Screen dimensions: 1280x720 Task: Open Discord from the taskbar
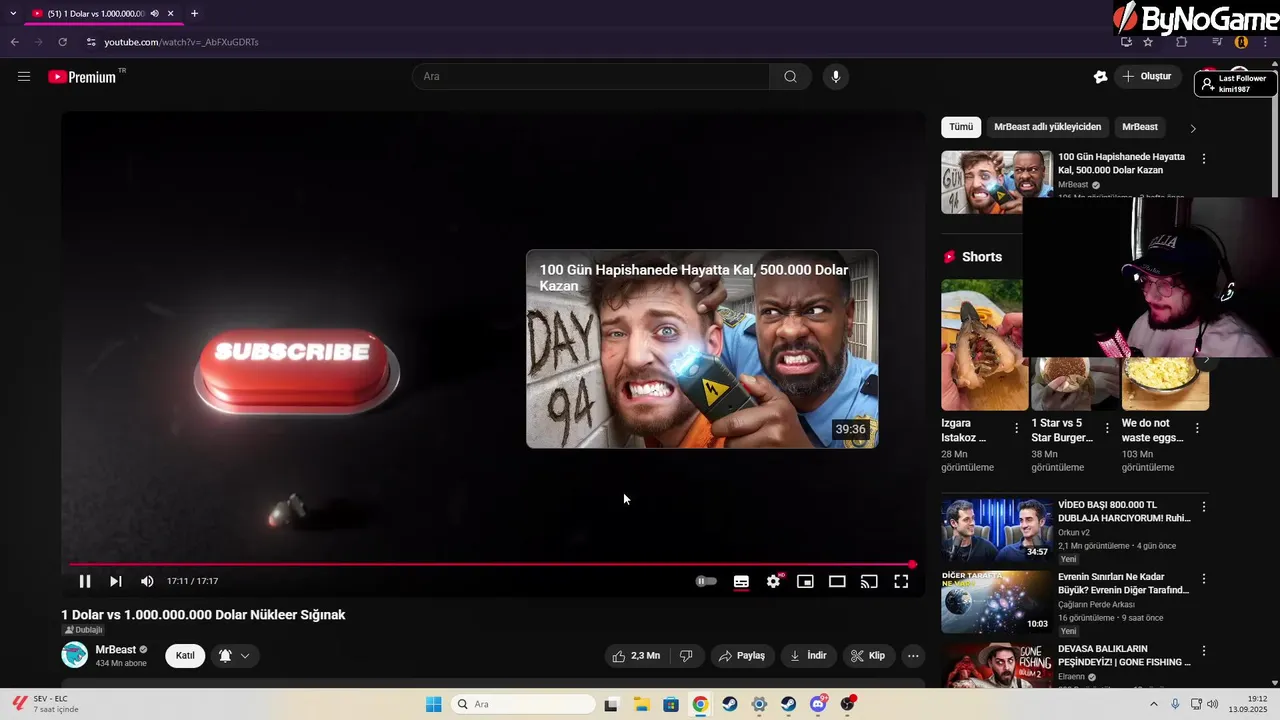point(818,704)
